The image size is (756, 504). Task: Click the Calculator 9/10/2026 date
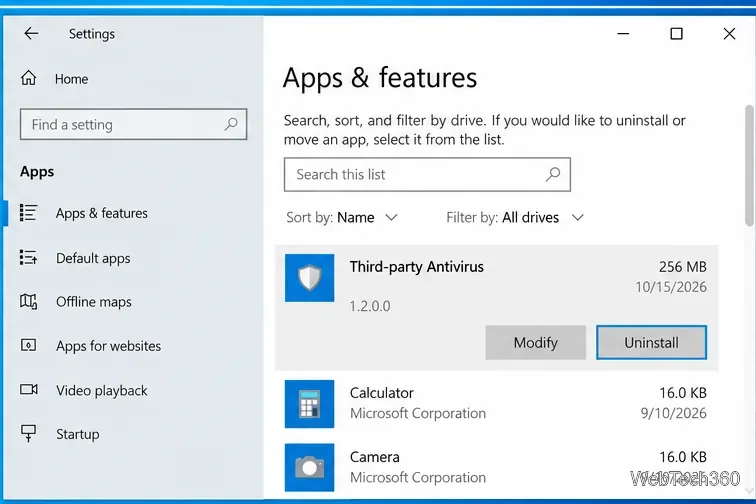click(x=674, y=413)
